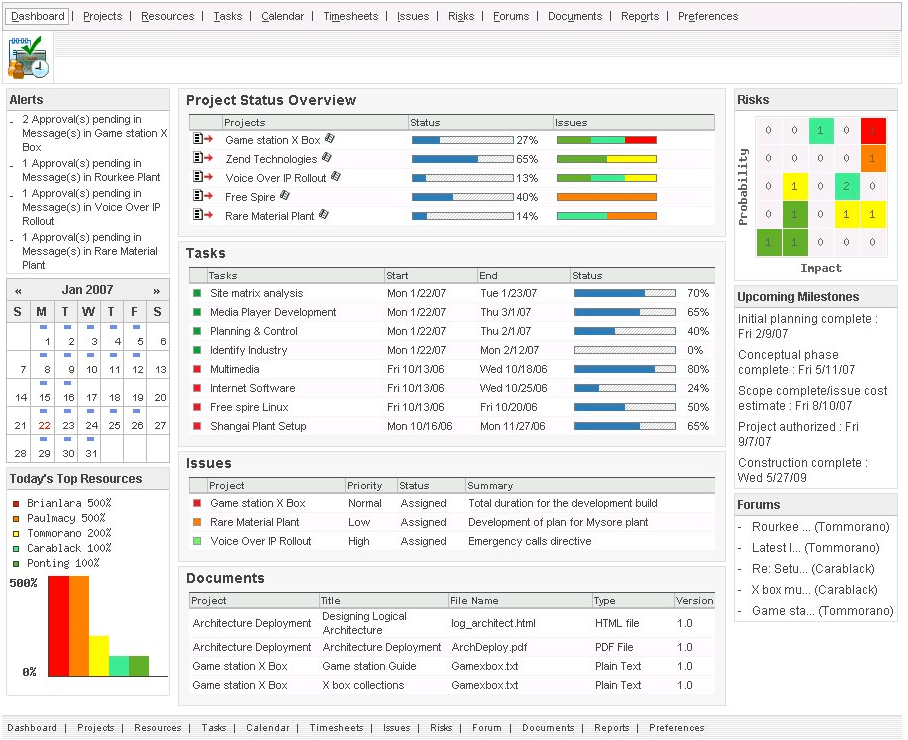Click the Free Spire orange issues bar
Screen dimensions: 908x740
point(607,197)
